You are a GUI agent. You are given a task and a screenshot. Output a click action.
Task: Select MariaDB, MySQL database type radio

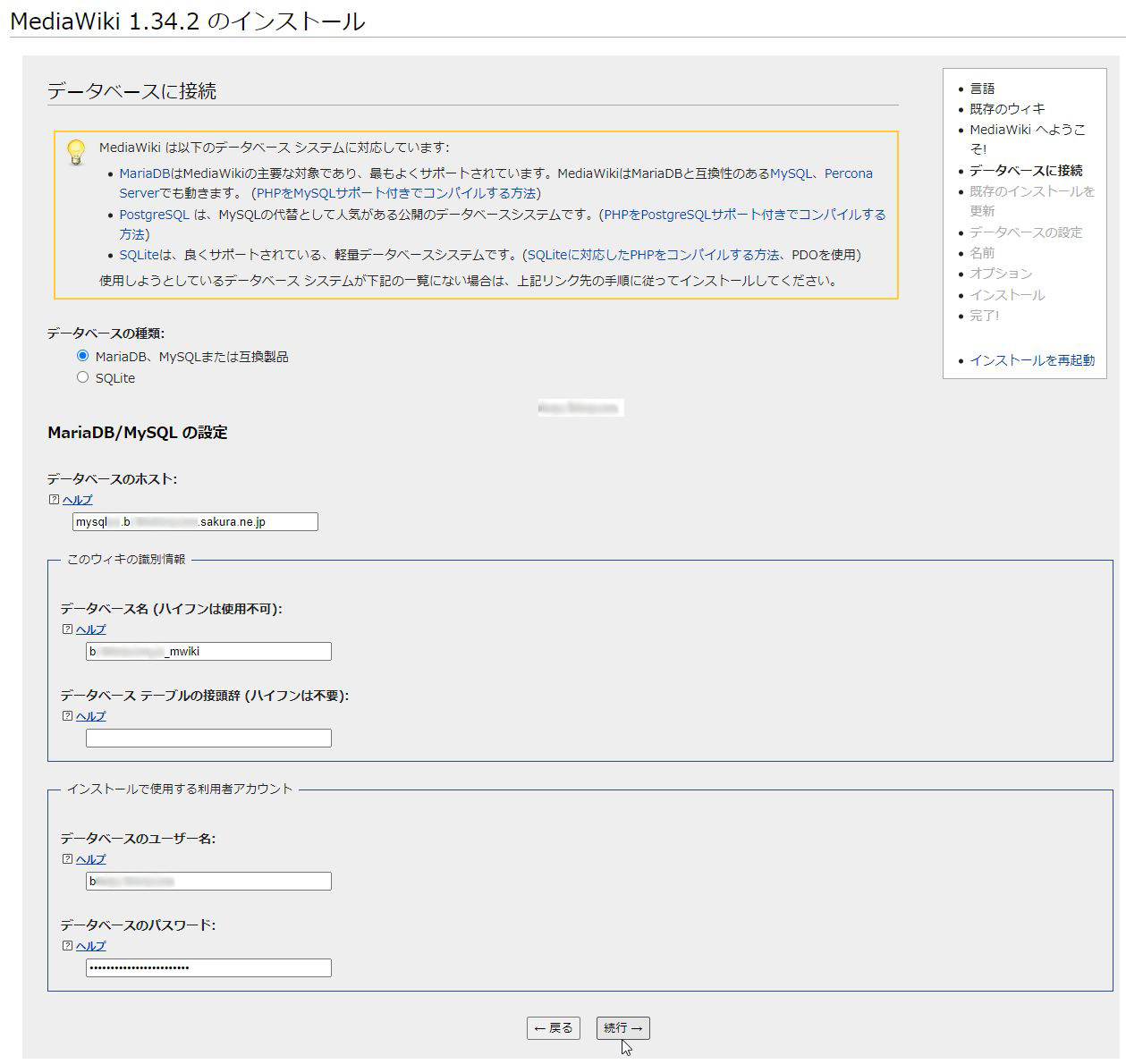83,356
